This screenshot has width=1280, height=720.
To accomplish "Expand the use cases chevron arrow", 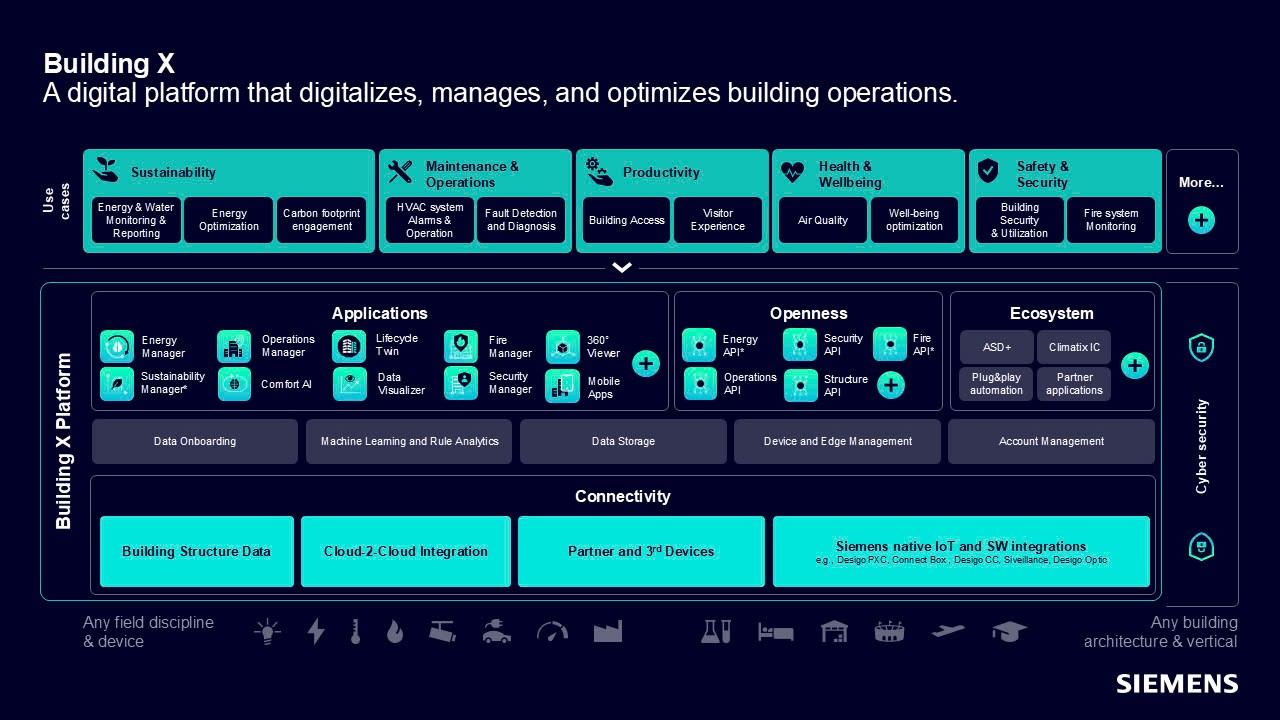I will 622,267.
